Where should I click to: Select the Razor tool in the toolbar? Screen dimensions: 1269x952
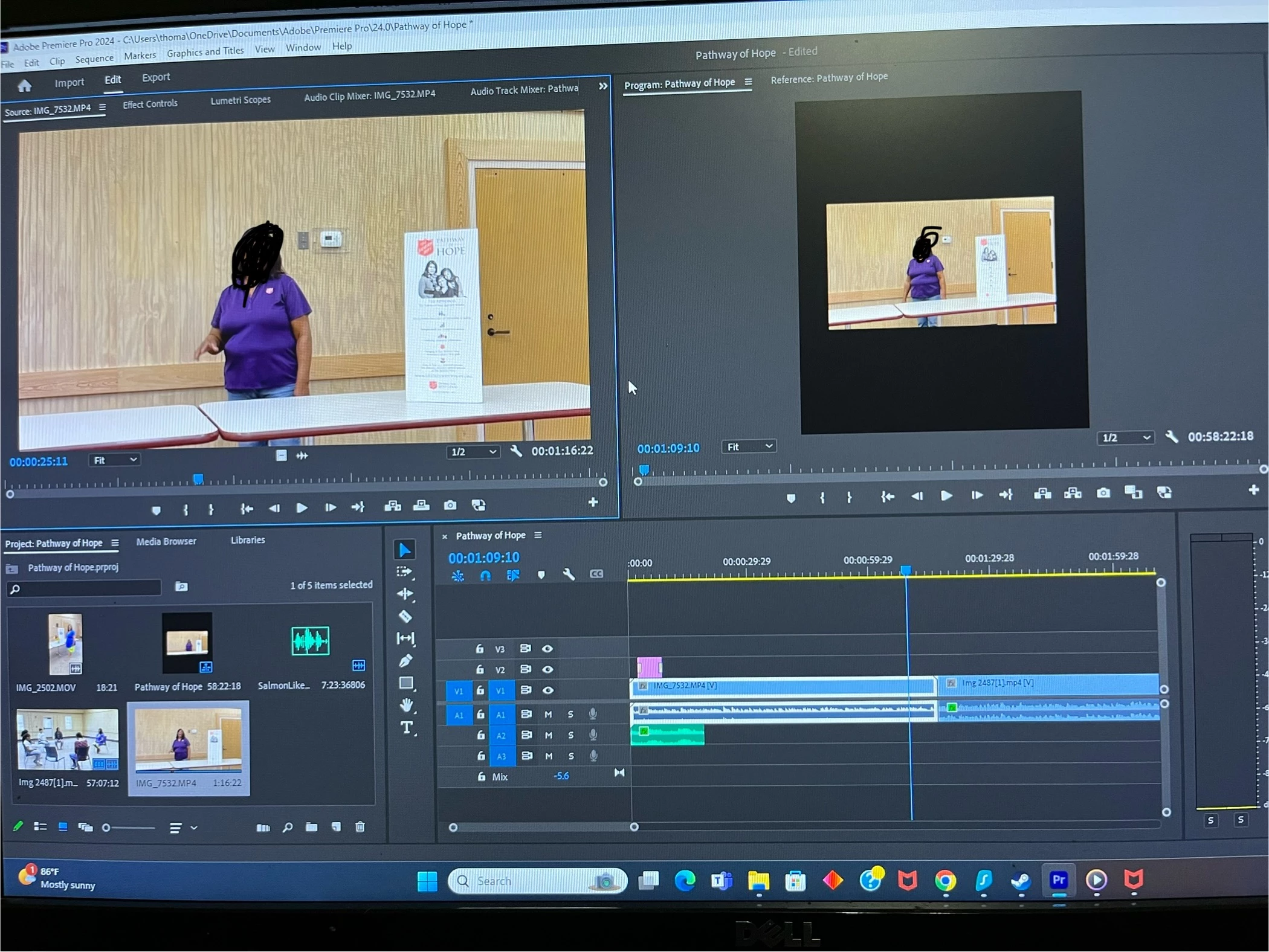[x=405, y=616]
